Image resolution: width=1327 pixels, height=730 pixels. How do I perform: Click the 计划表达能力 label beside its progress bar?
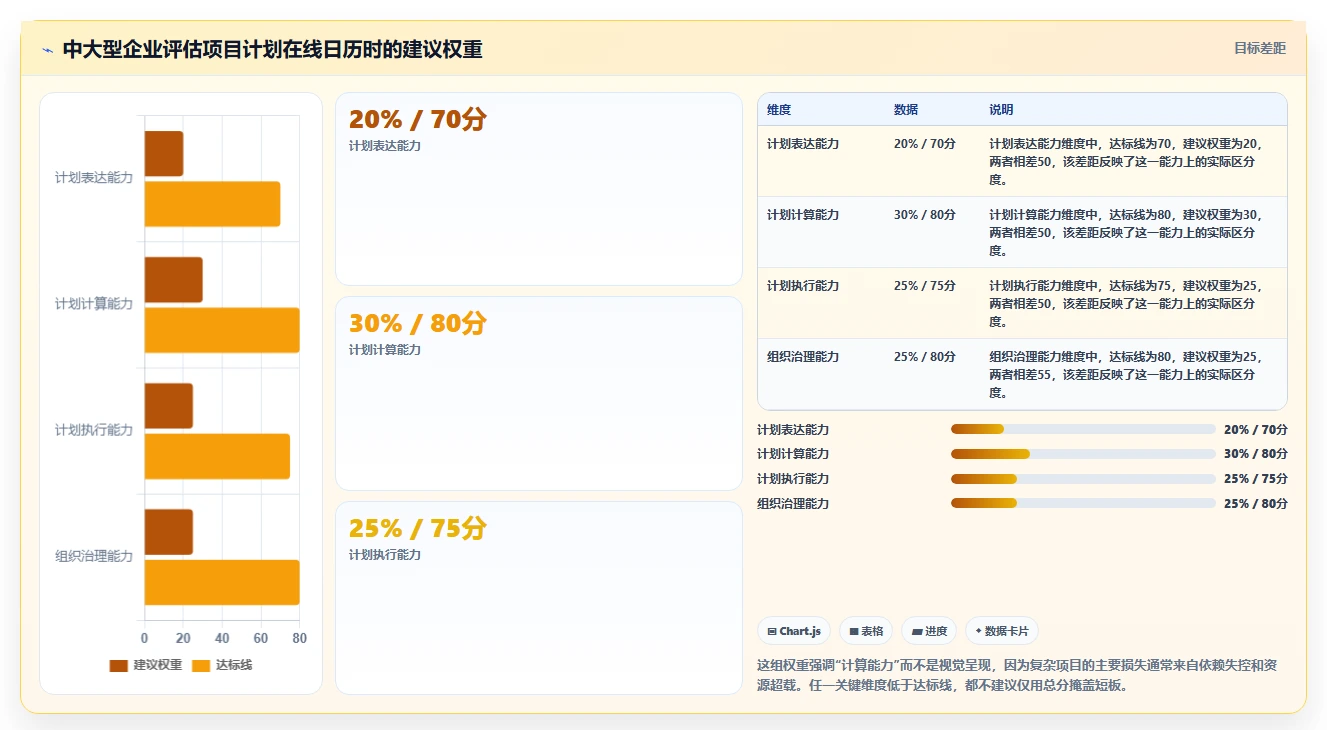(x=793, y=430)
